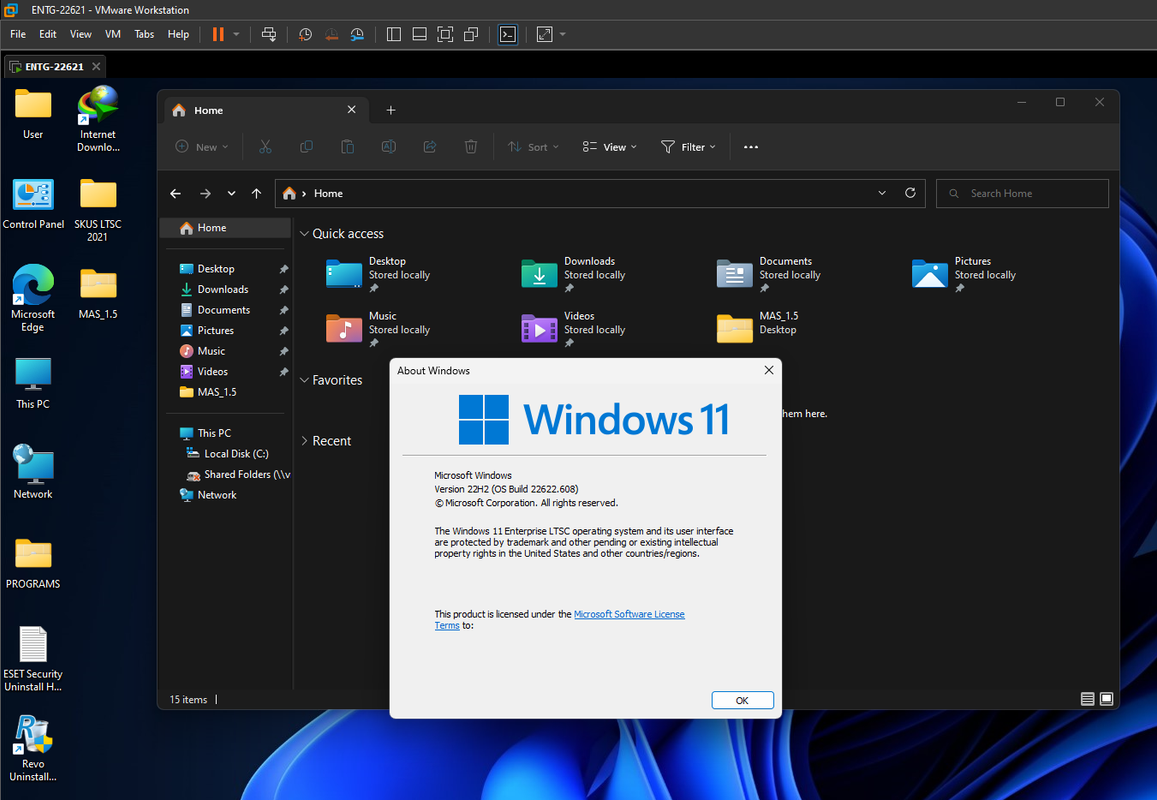Click the Cut icon in File Explorer

pyautogui.click(x=265, y=147)
